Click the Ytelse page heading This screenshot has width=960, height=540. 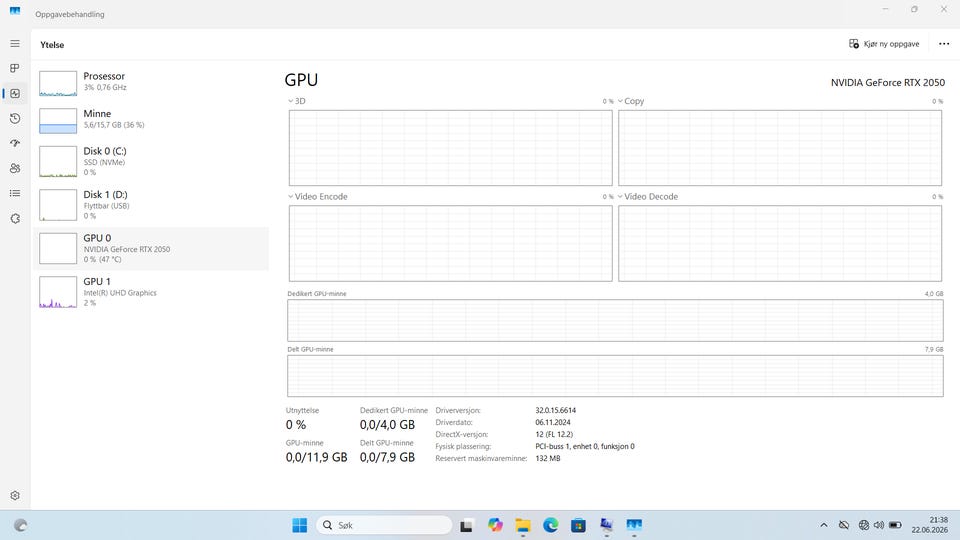click(52, 45)
